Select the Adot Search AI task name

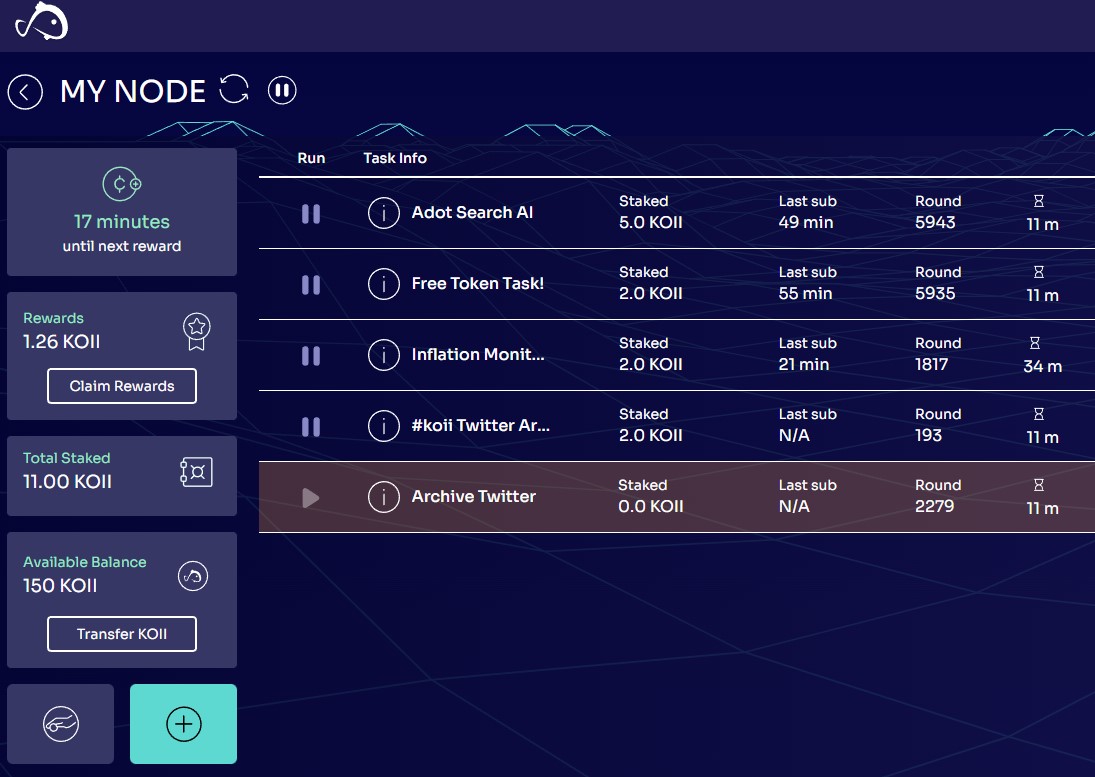[x=472, y=212]
